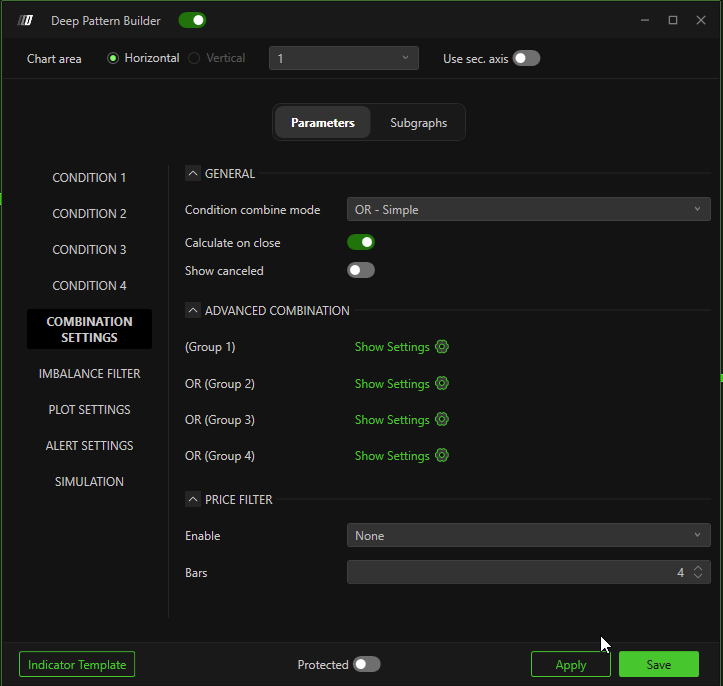This screenshot has width=723, height=686.
Task: Open the chart area number dropdown
Action: (343, 58)
